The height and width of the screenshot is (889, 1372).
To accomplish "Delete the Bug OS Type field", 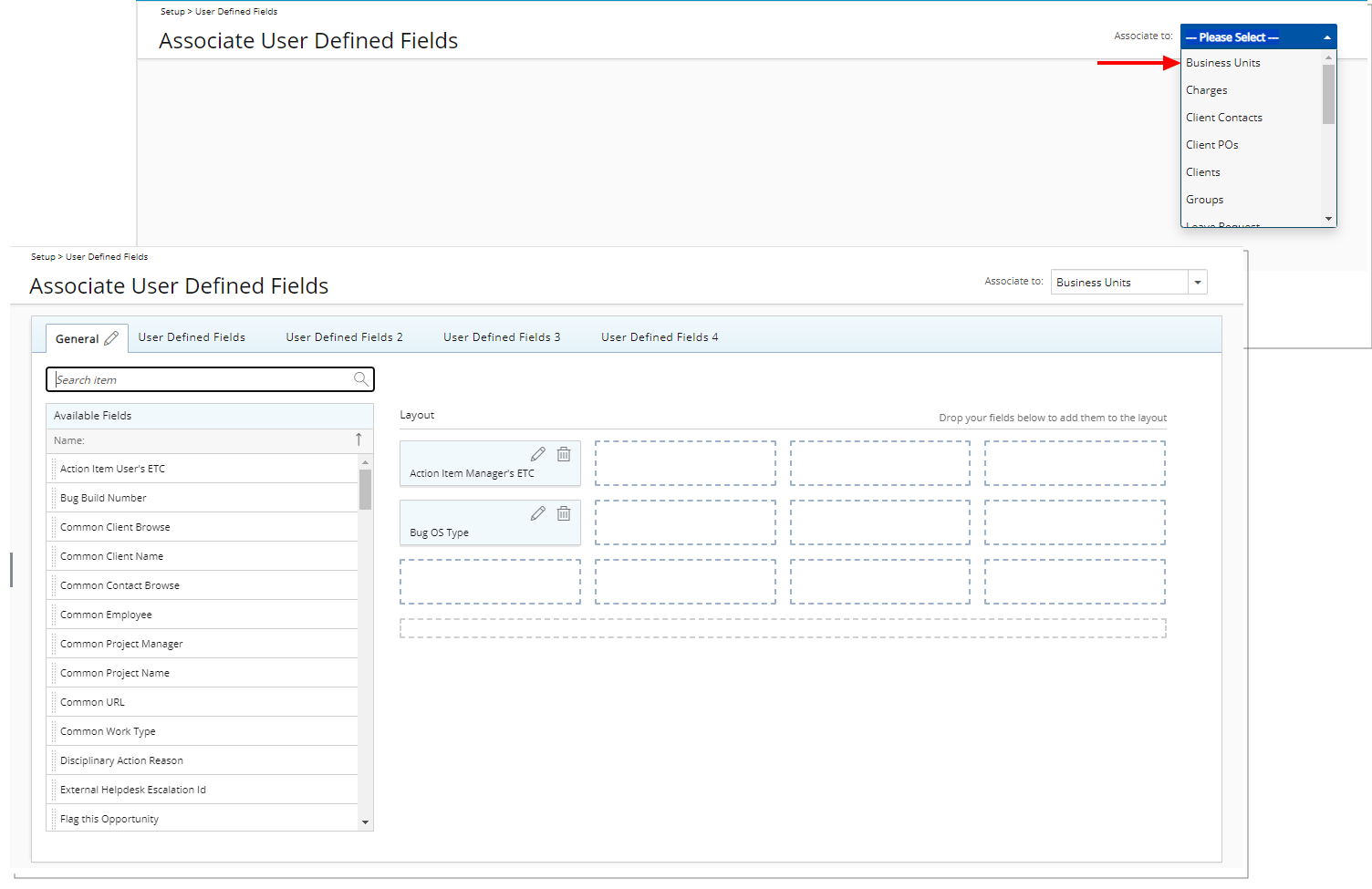I will [x=564, y=513].
